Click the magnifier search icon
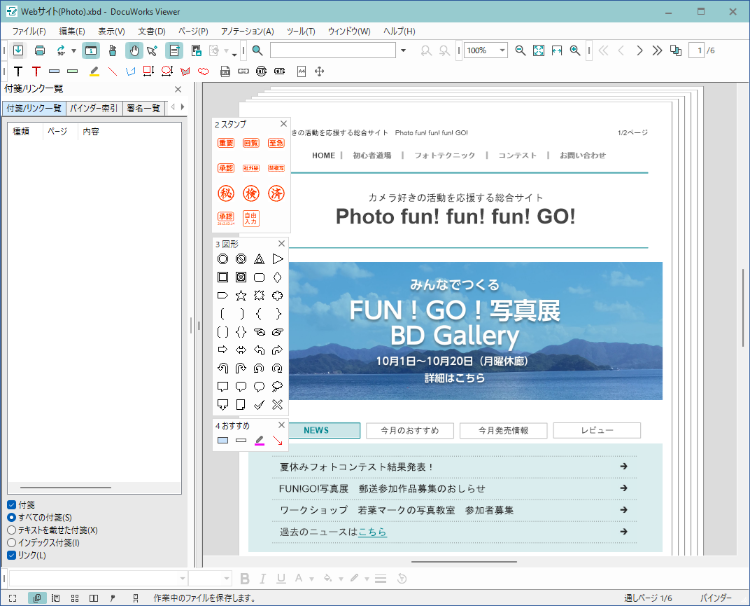Viewport: 750px width, 606px height. (257, 50)
